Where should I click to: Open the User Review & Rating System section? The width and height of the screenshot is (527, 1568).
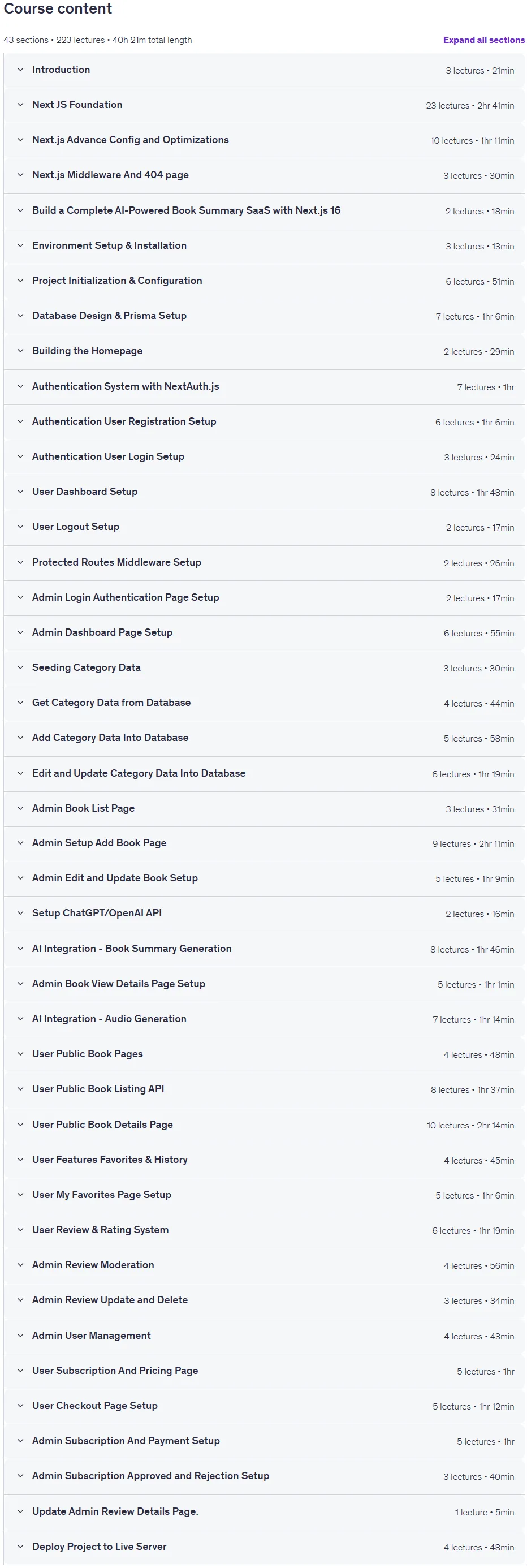(x=264, y=1230)
